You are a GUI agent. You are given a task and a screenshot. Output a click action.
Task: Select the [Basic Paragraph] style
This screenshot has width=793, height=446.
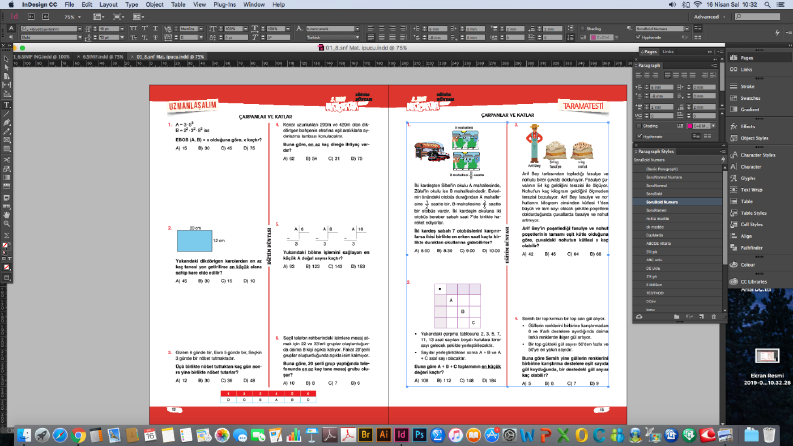point(662,169)
